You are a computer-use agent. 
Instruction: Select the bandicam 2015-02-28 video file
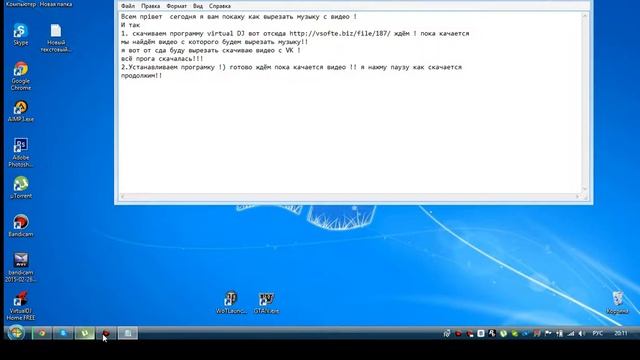[20, 267]
